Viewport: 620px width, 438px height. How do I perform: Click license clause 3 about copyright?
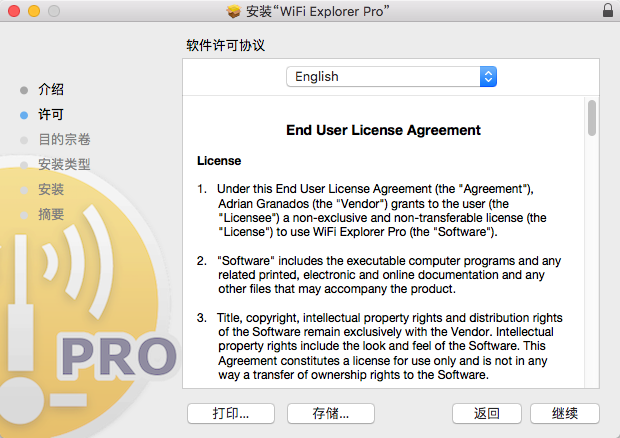pos(380,346)
